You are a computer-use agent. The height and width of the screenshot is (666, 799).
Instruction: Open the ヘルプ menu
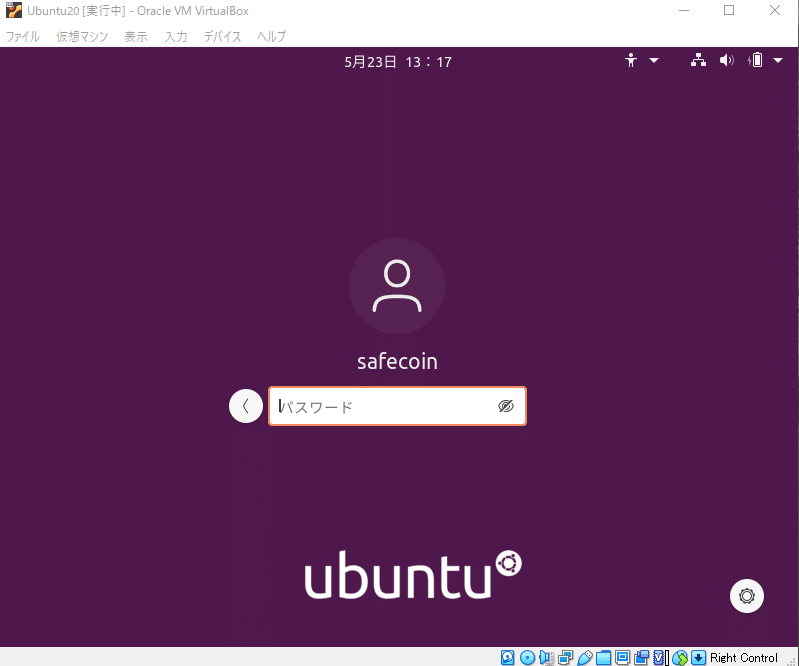coord(272,37)
